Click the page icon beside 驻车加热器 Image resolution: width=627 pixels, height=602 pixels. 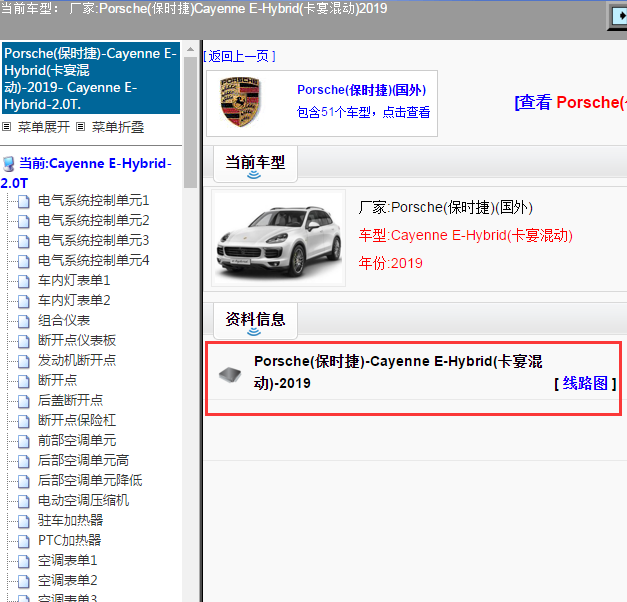click(x=24, y=521)
